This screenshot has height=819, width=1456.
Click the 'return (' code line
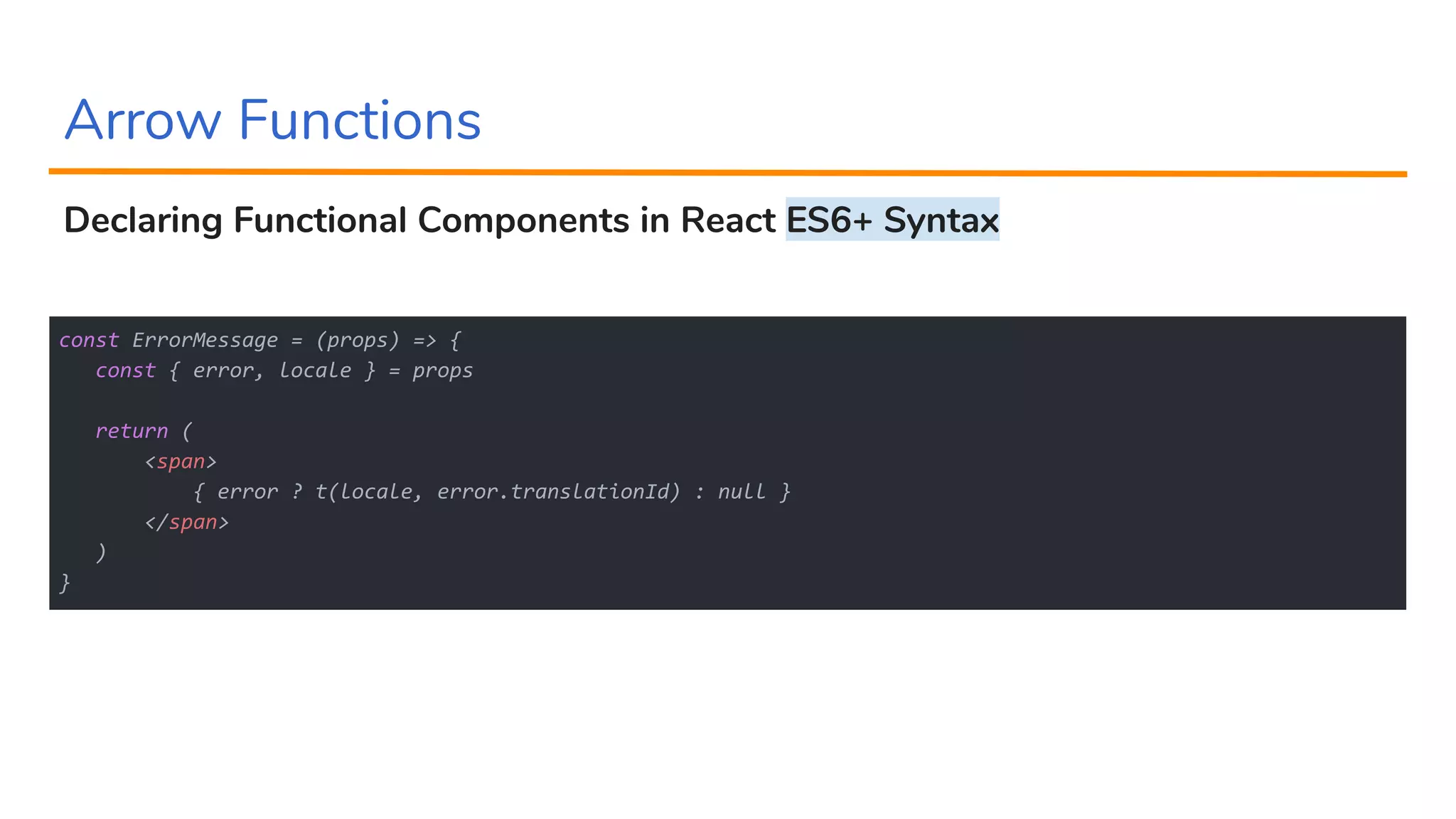pyautogui.click(x=144, y=431)
